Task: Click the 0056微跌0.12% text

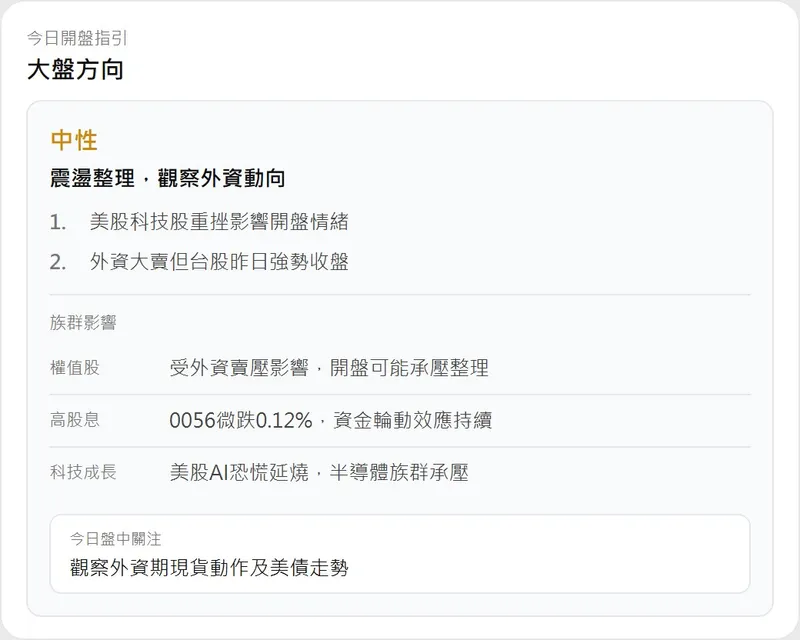Action: coord(240,421)
